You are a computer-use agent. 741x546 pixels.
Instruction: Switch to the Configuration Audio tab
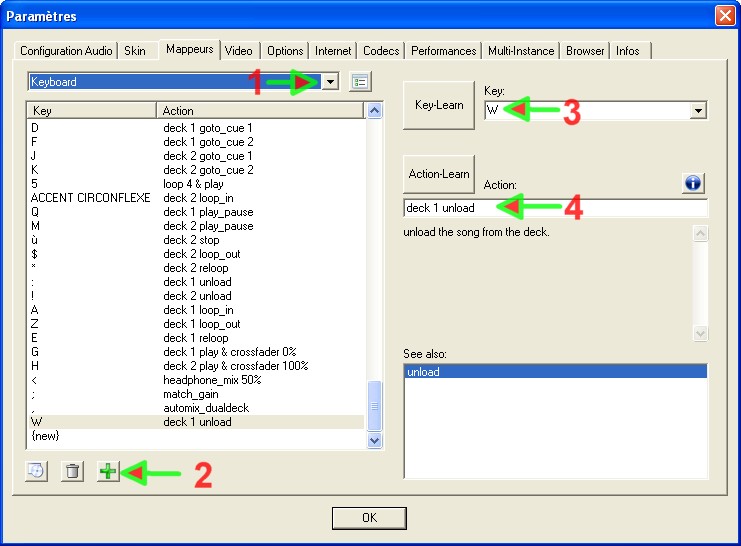click(x=66, y=51)
